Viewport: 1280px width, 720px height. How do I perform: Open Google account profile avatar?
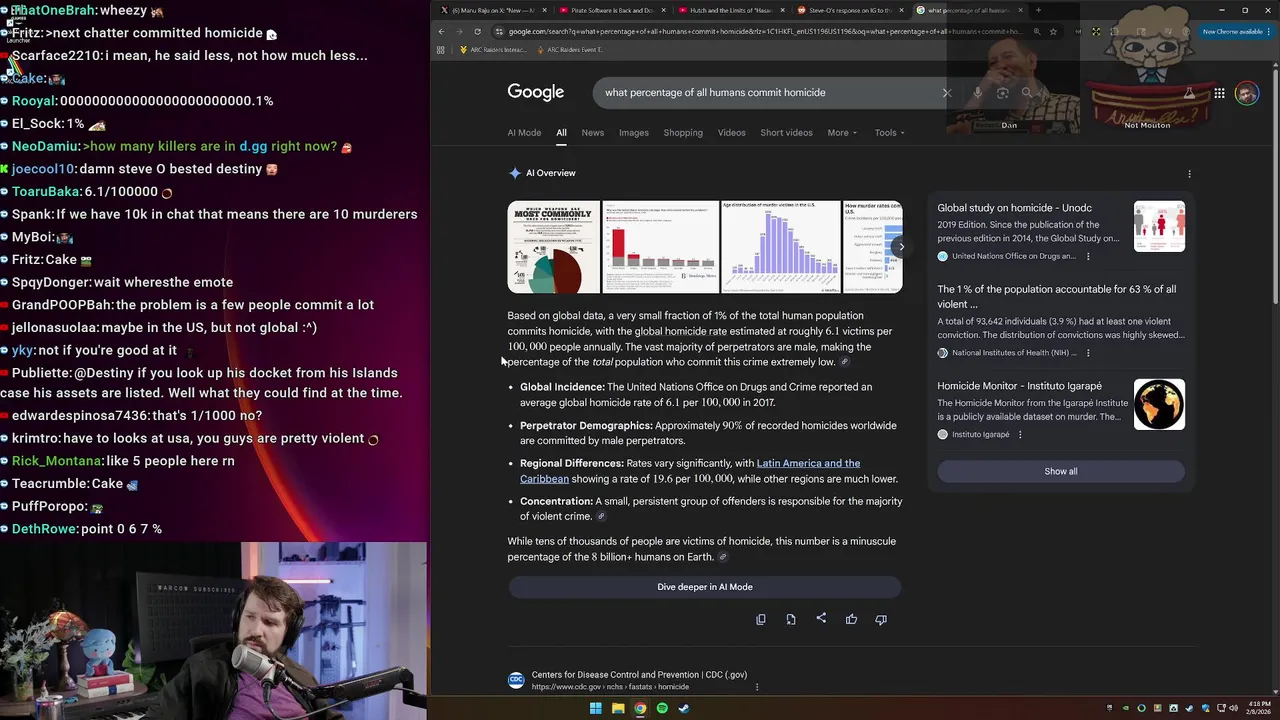[x=1246, y=93]
